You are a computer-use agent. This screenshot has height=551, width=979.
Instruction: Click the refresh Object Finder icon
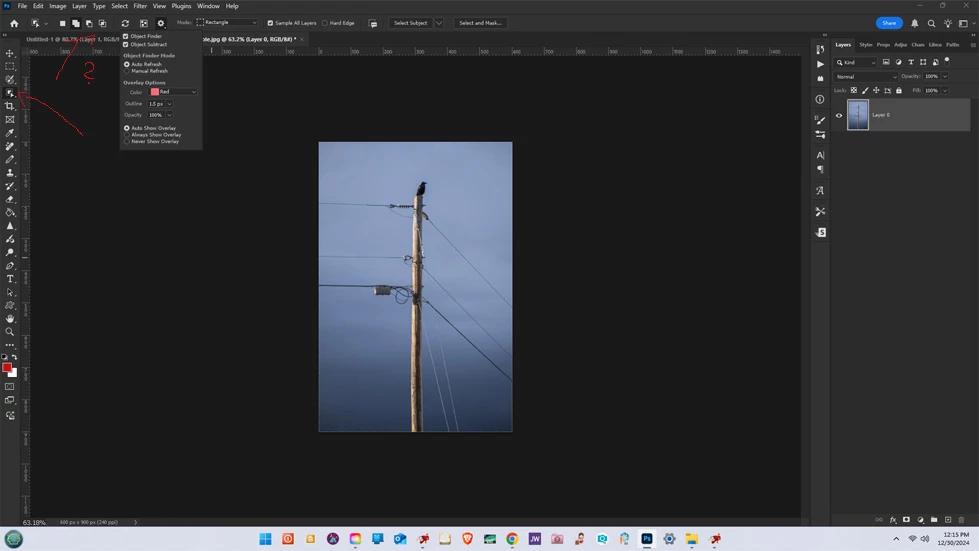pyautogui.click(x=125, y=23)
